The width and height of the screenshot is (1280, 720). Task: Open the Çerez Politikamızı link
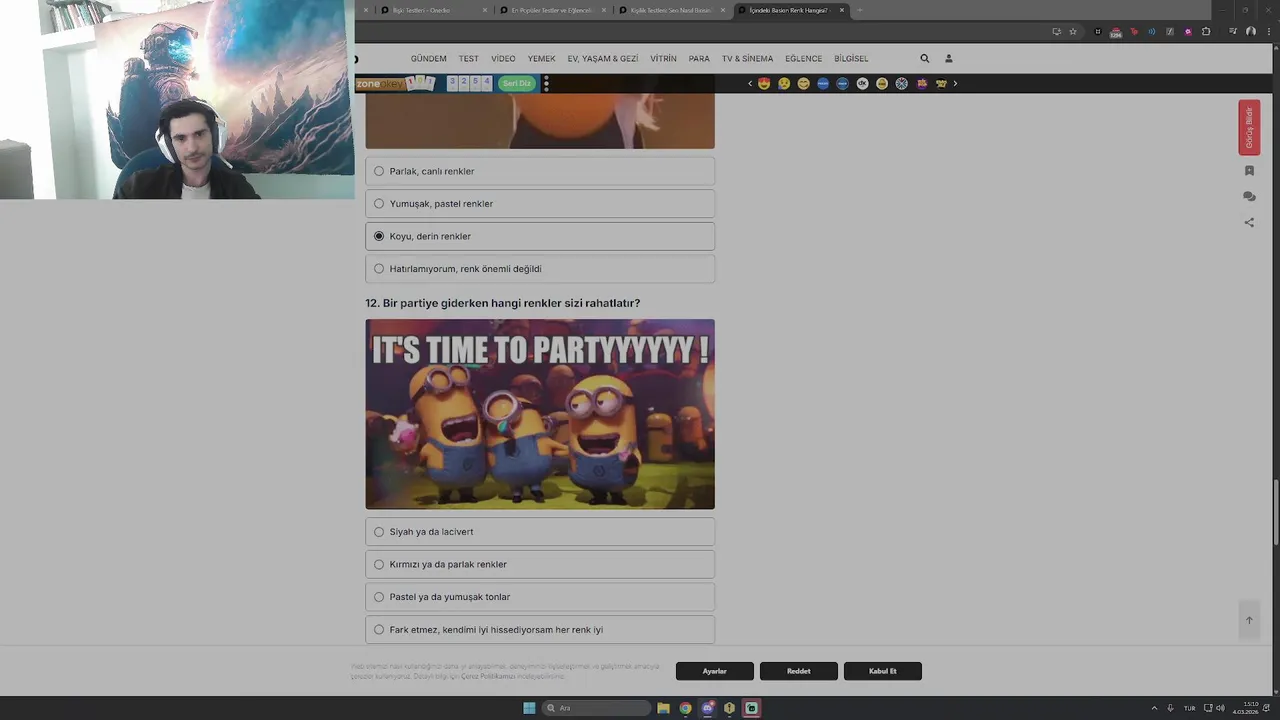click(x=487, y=676)
